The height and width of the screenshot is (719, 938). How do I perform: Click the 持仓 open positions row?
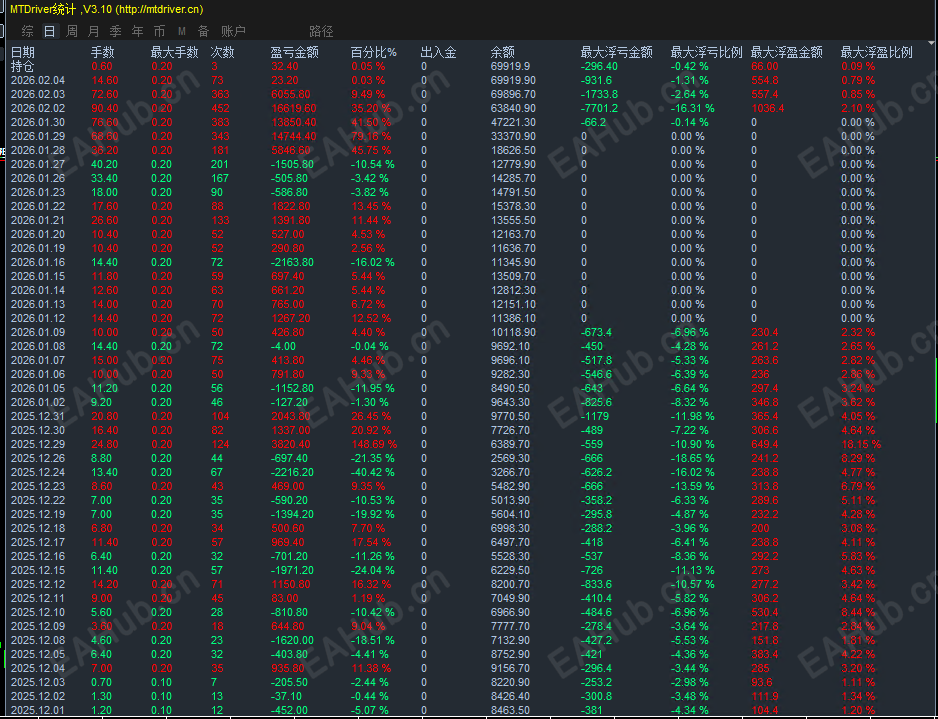(469, 66)
